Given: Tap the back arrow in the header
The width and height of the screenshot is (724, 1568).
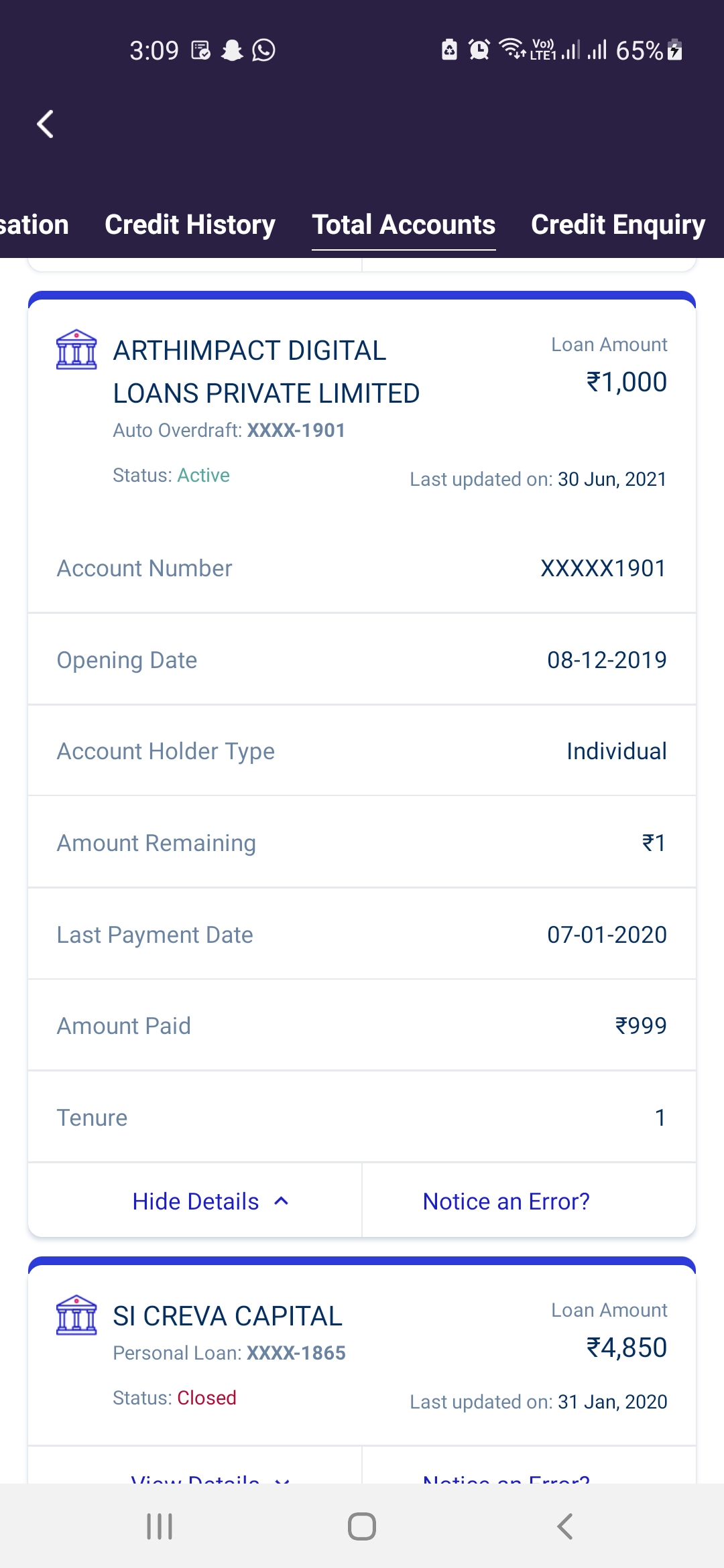Looking at the screenshot, I should coord(46,124).
